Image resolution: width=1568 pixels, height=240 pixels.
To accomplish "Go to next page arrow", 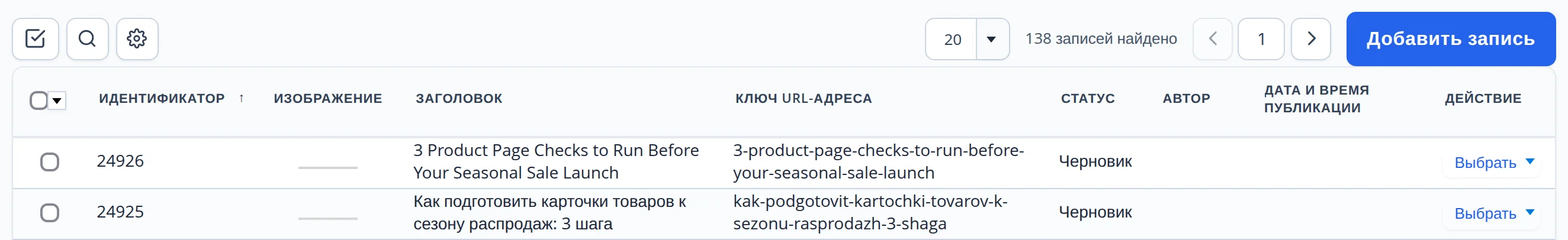I will 1310,39.
